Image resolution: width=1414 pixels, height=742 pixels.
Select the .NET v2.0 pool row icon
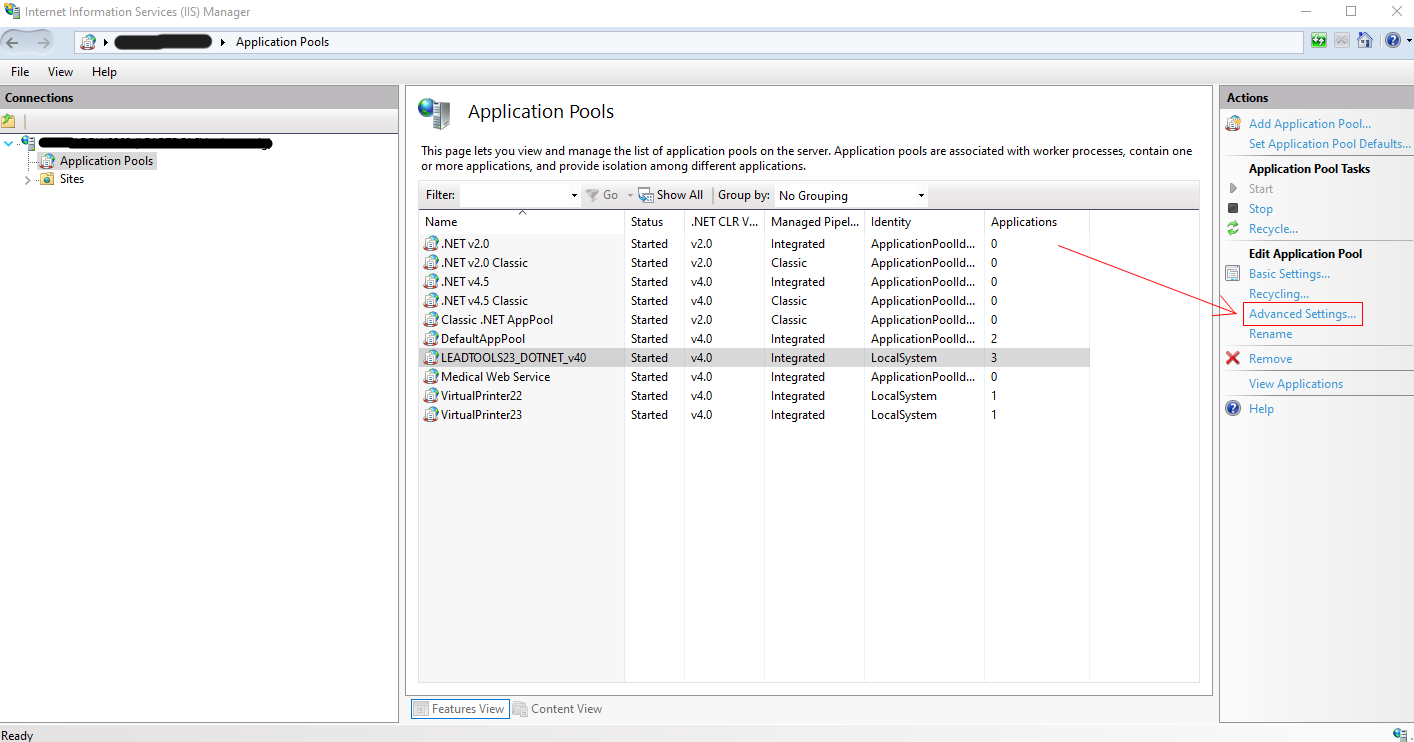[432, 243]
